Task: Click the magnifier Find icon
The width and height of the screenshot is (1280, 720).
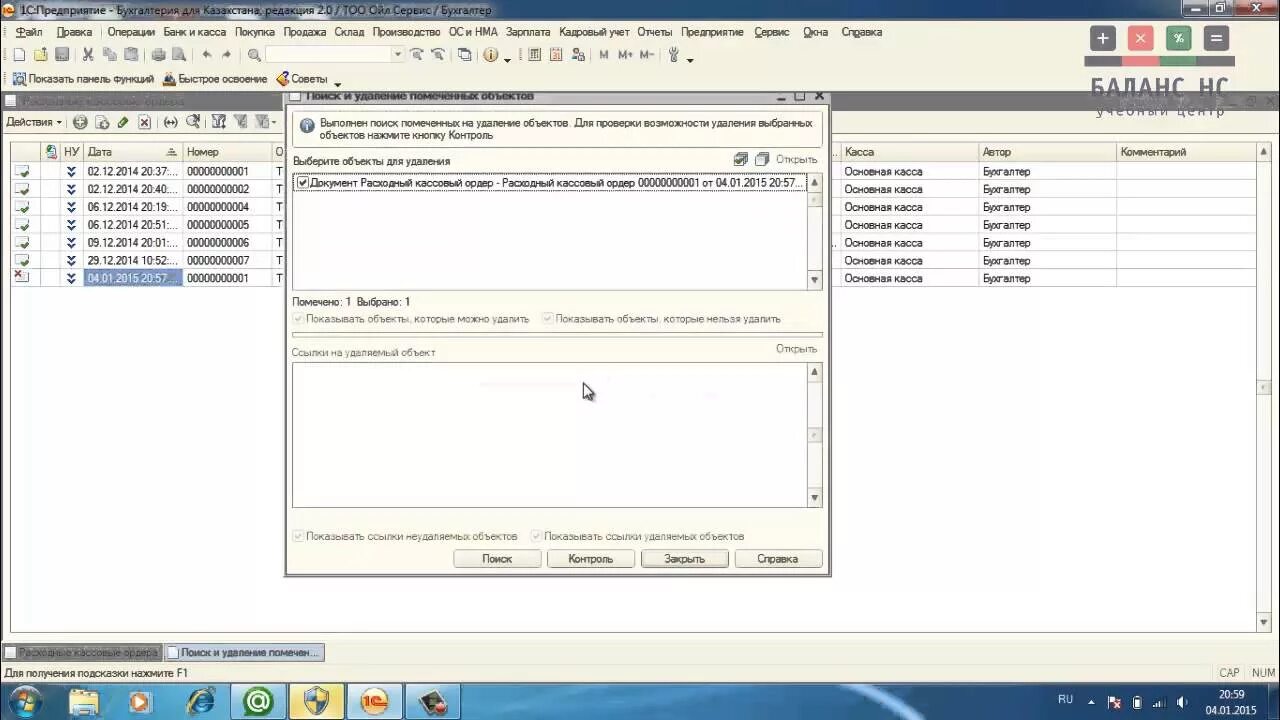Action: click(254, 55)
